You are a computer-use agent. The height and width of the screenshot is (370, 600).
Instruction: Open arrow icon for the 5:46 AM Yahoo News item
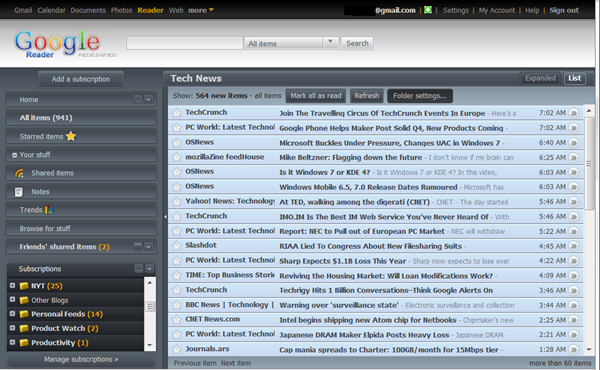[574, 202]
